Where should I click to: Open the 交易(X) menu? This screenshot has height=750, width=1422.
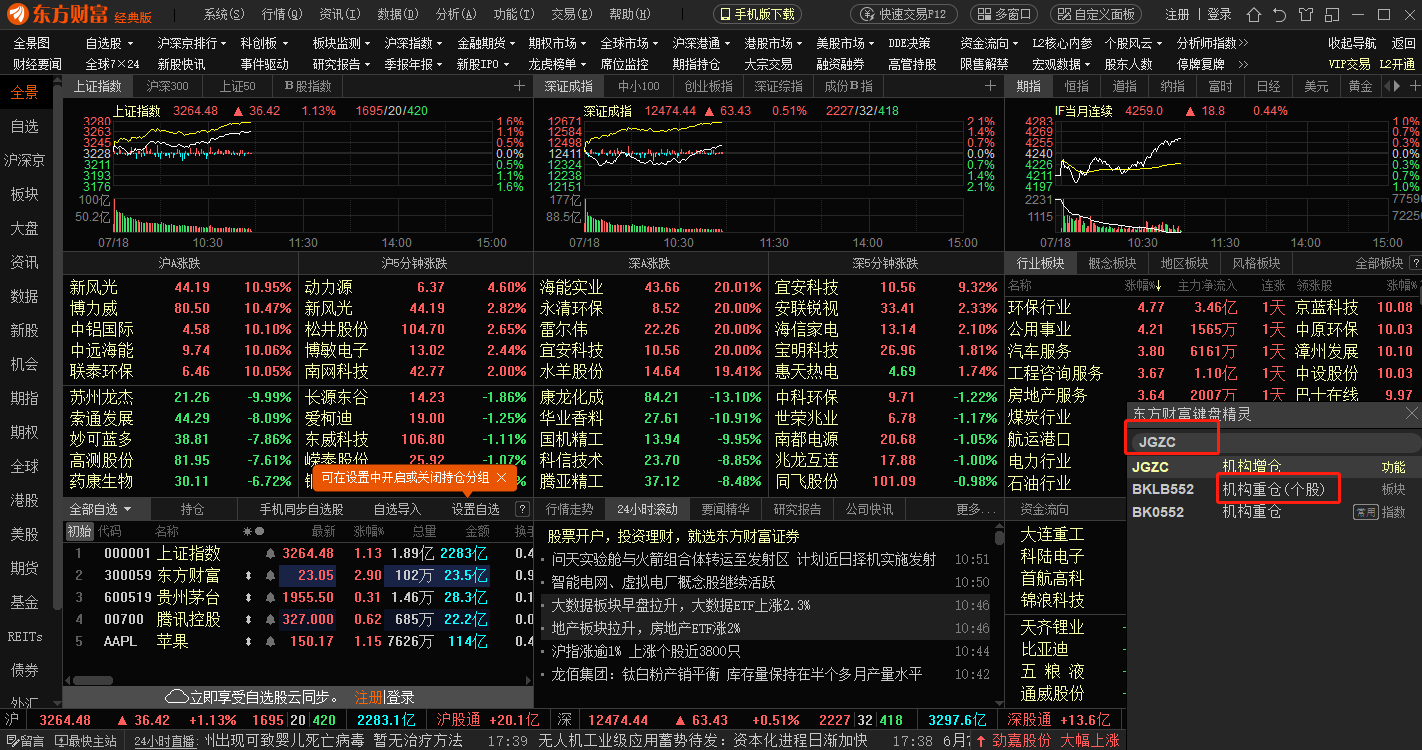[572, 14]
